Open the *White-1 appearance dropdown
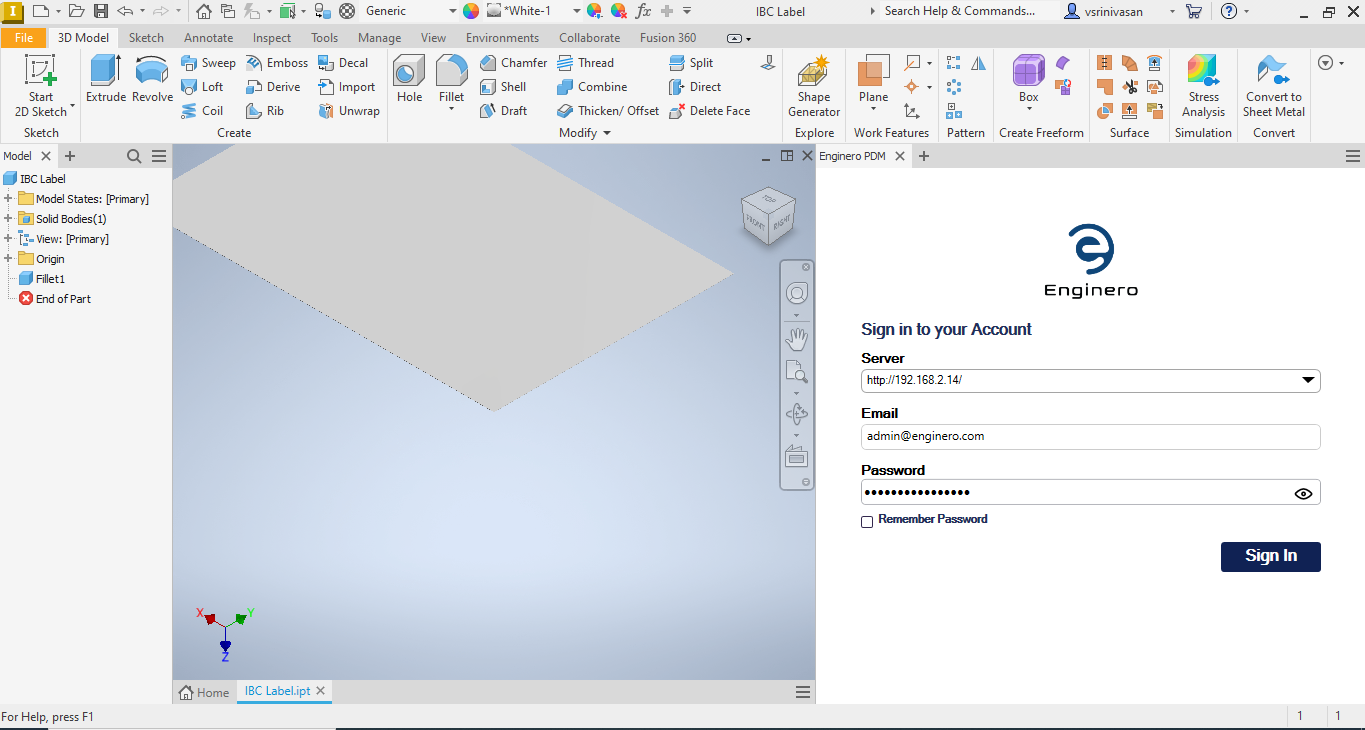 point(576,11)
